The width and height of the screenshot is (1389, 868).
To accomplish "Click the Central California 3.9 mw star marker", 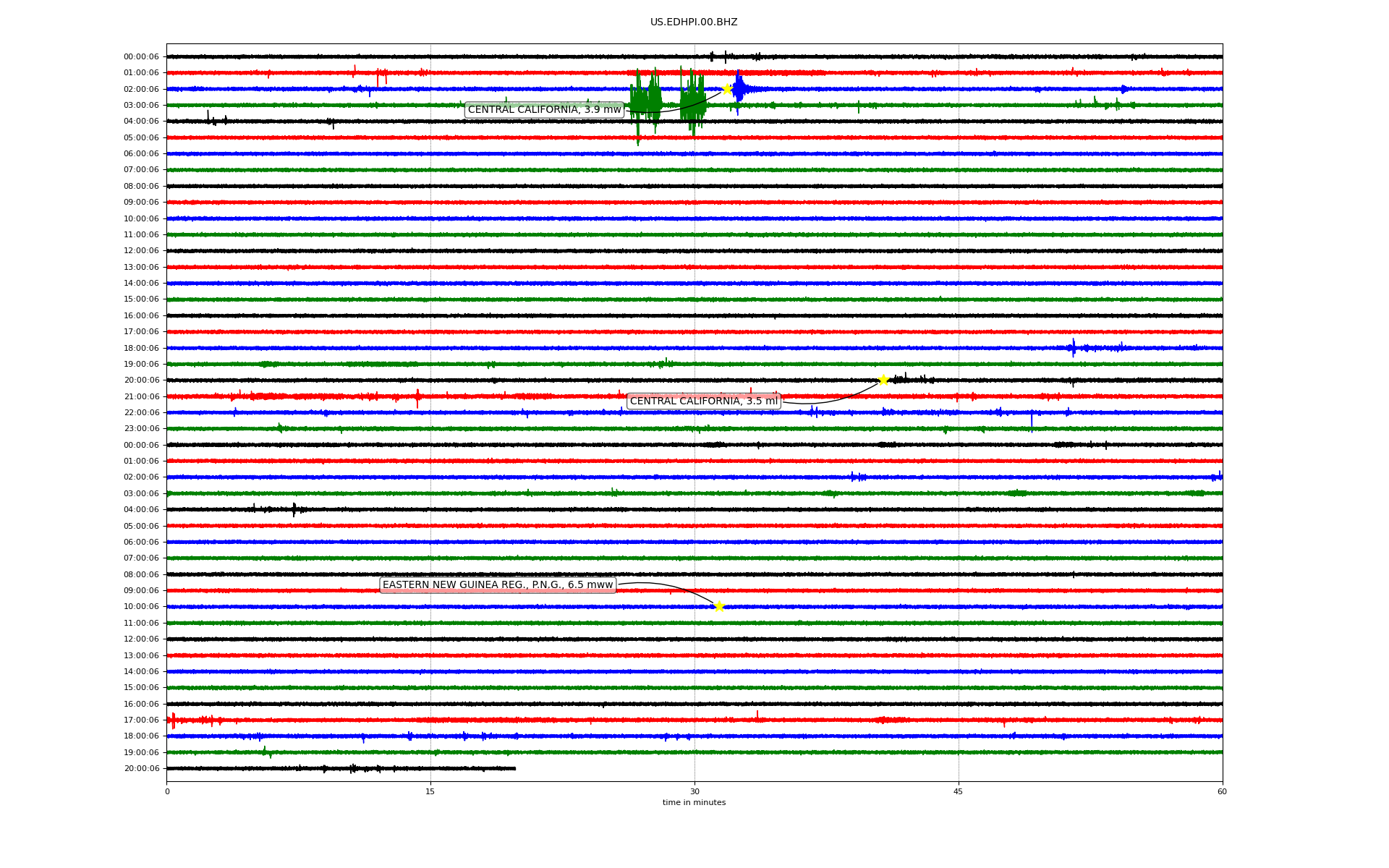I will (726, 89).
